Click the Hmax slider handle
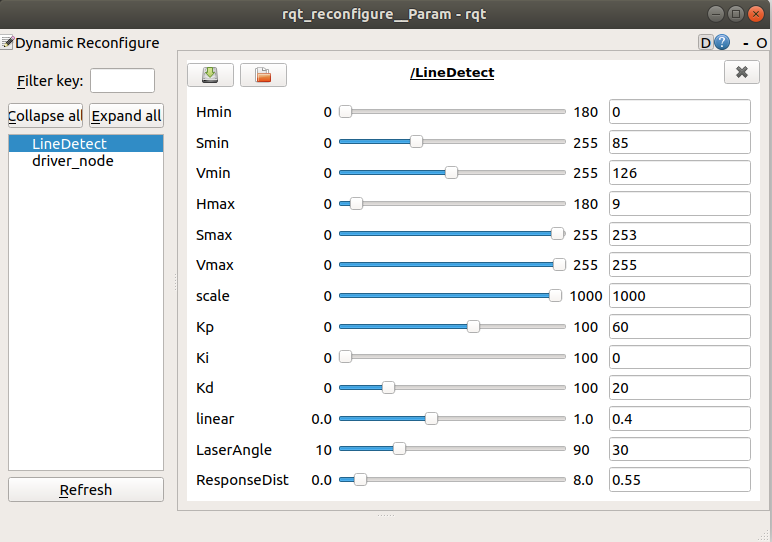 356,203
